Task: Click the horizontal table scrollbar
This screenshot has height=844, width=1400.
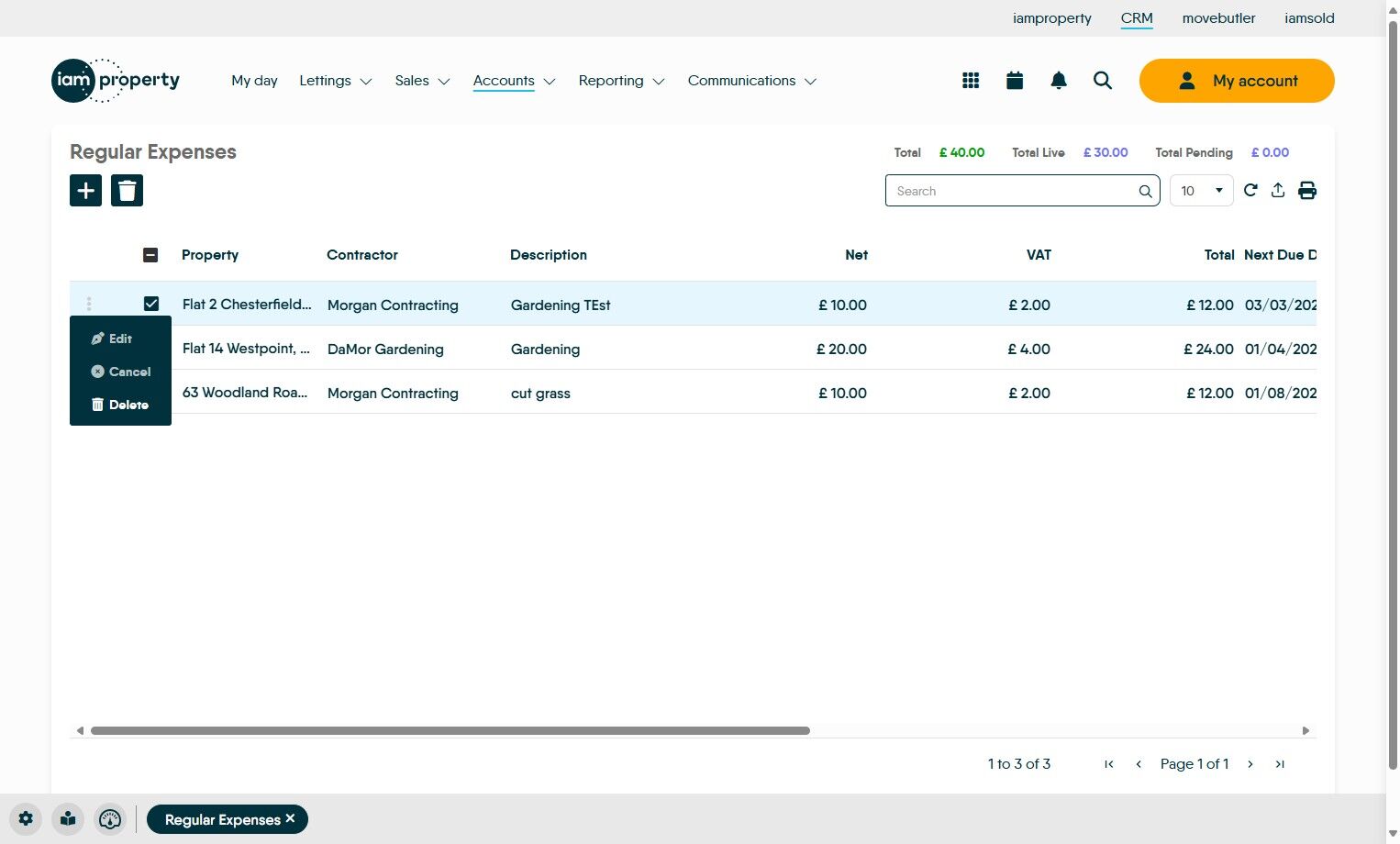Action: pos(450,731)
